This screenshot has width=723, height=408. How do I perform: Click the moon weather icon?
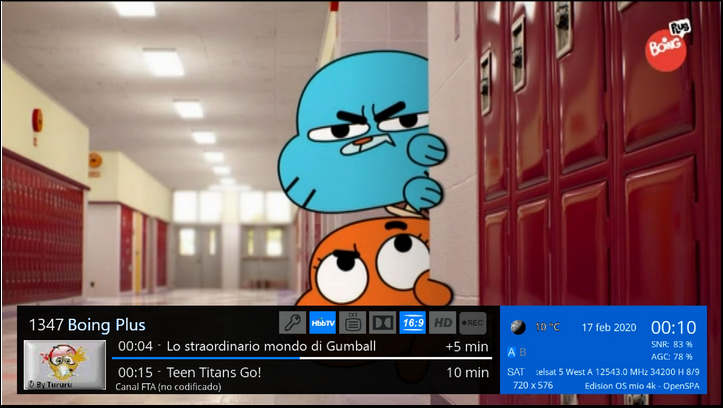(x=518, y=327)
